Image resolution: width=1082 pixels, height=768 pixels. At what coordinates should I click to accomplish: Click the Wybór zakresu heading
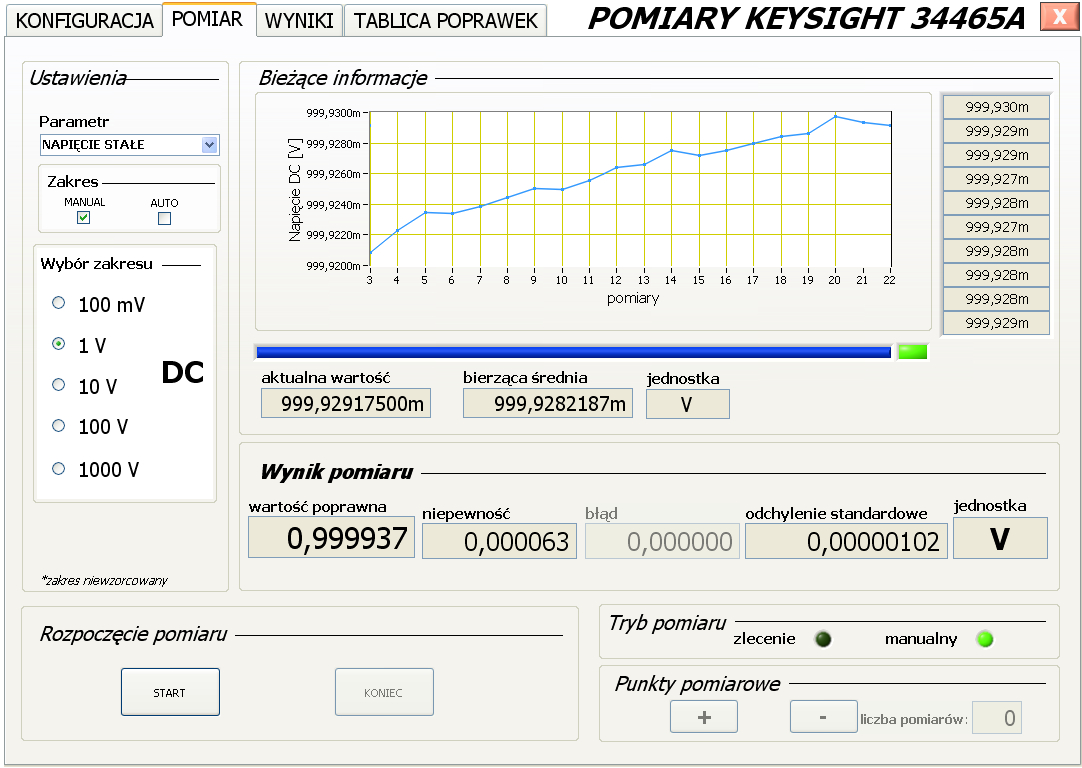[97, 264]
